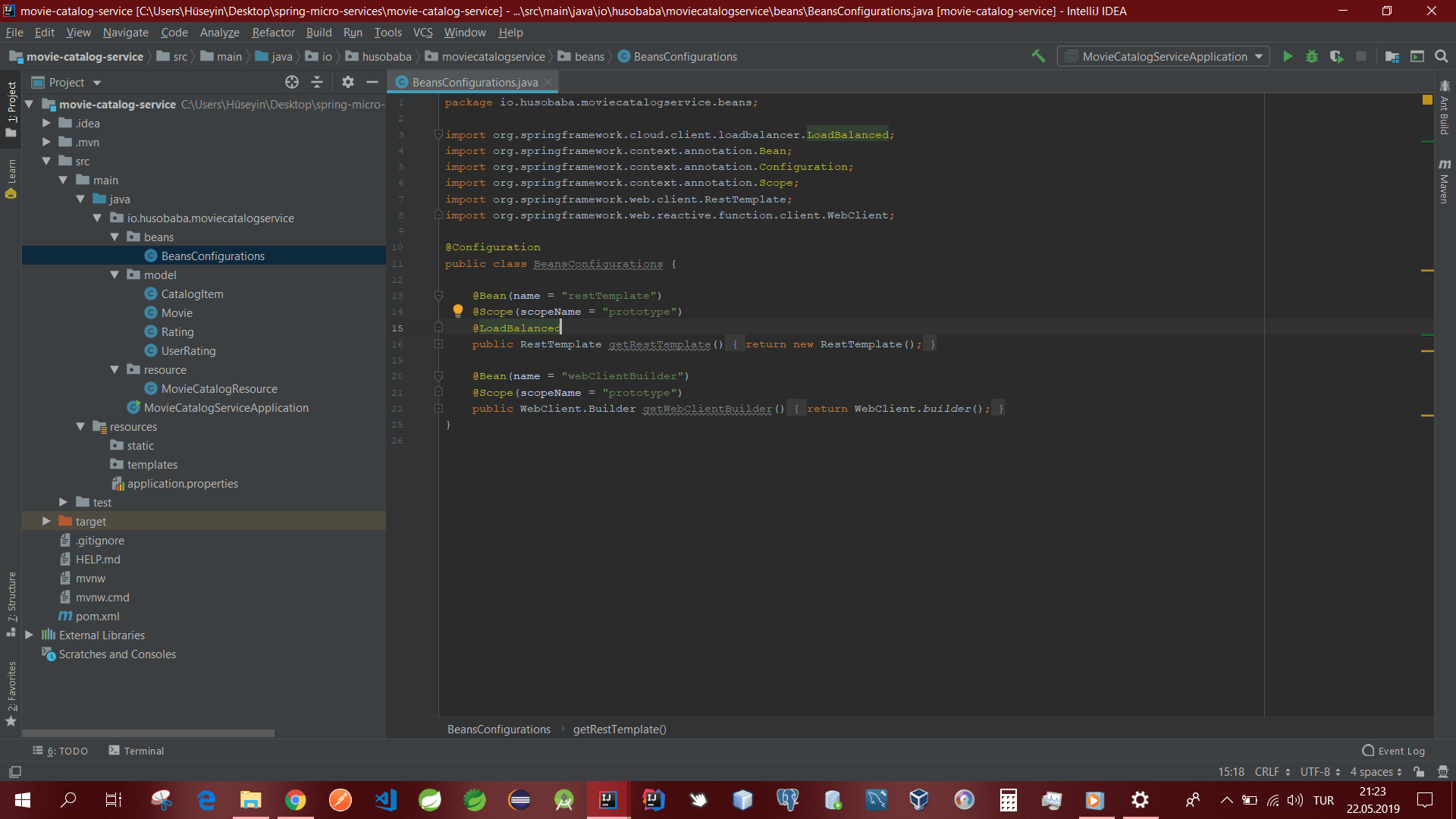This screenshot has height=819, width=1456.
Task: Click the Project panel horizontal scrollbar
Action: 148,733
